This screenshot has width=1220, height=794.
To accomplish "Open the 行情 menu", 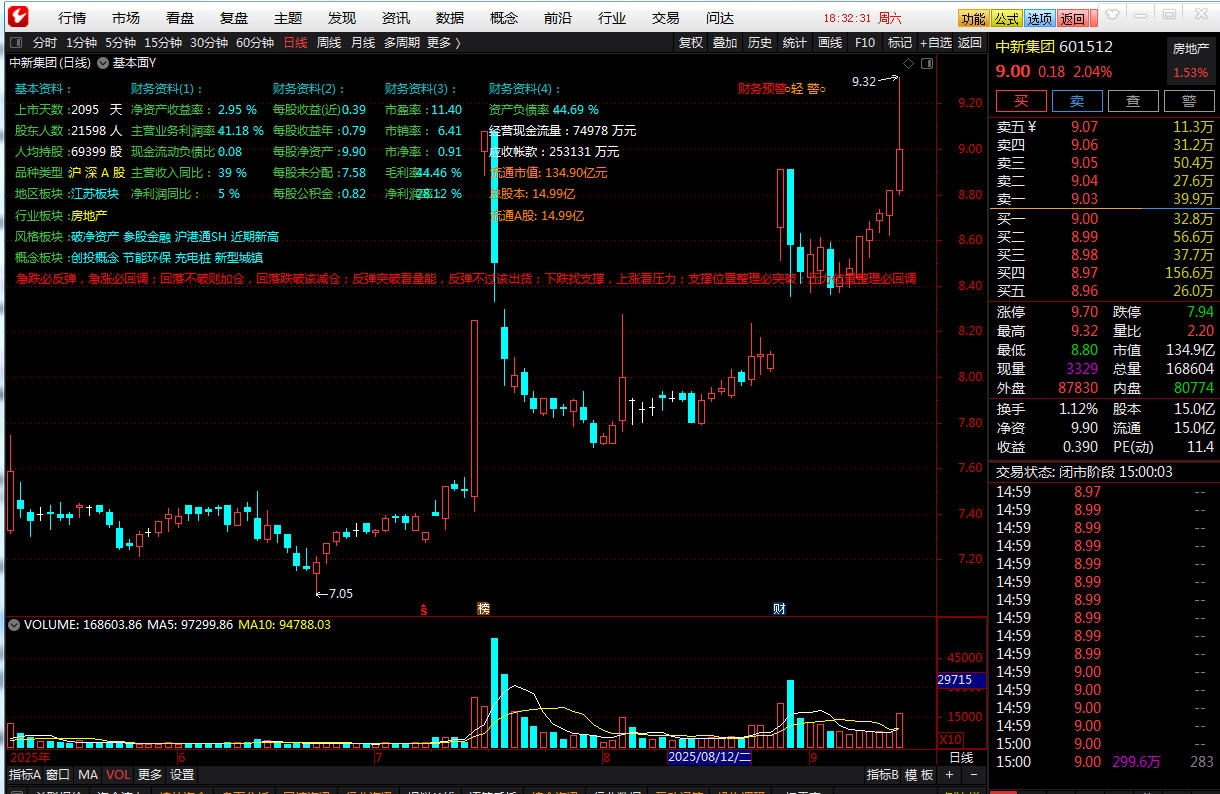I will click(72, 18).
